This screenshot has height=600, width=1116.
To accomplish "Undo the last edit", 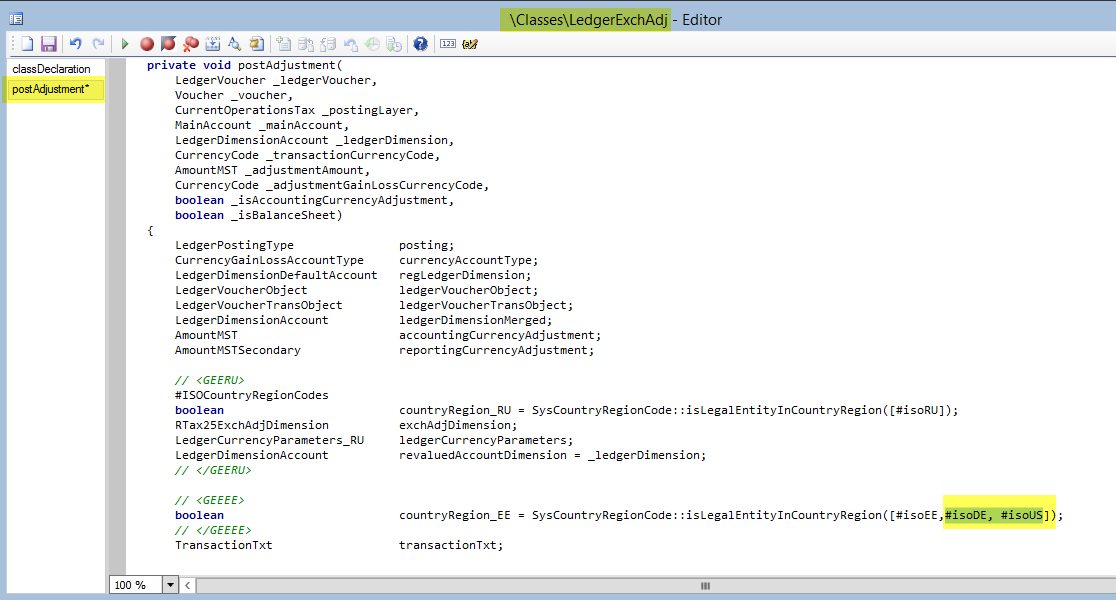I will (x=76, y=44).
